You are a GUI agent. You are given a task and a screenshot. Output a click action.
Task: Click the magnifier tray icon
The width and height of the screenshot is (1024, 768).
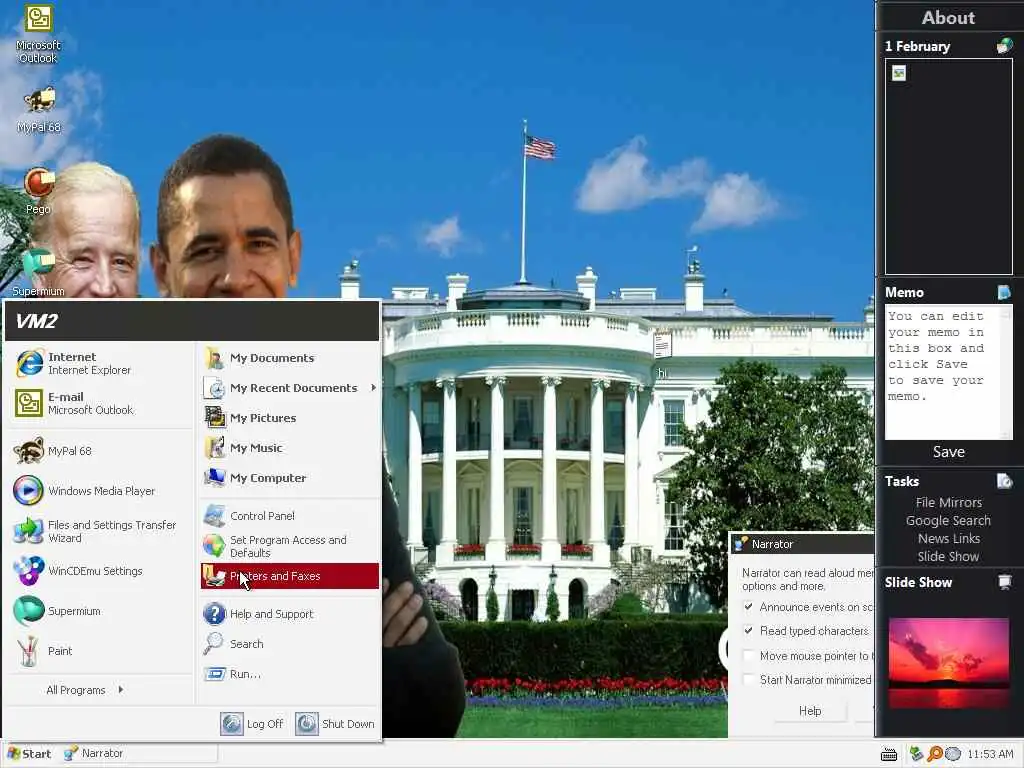tap(935, 754)
